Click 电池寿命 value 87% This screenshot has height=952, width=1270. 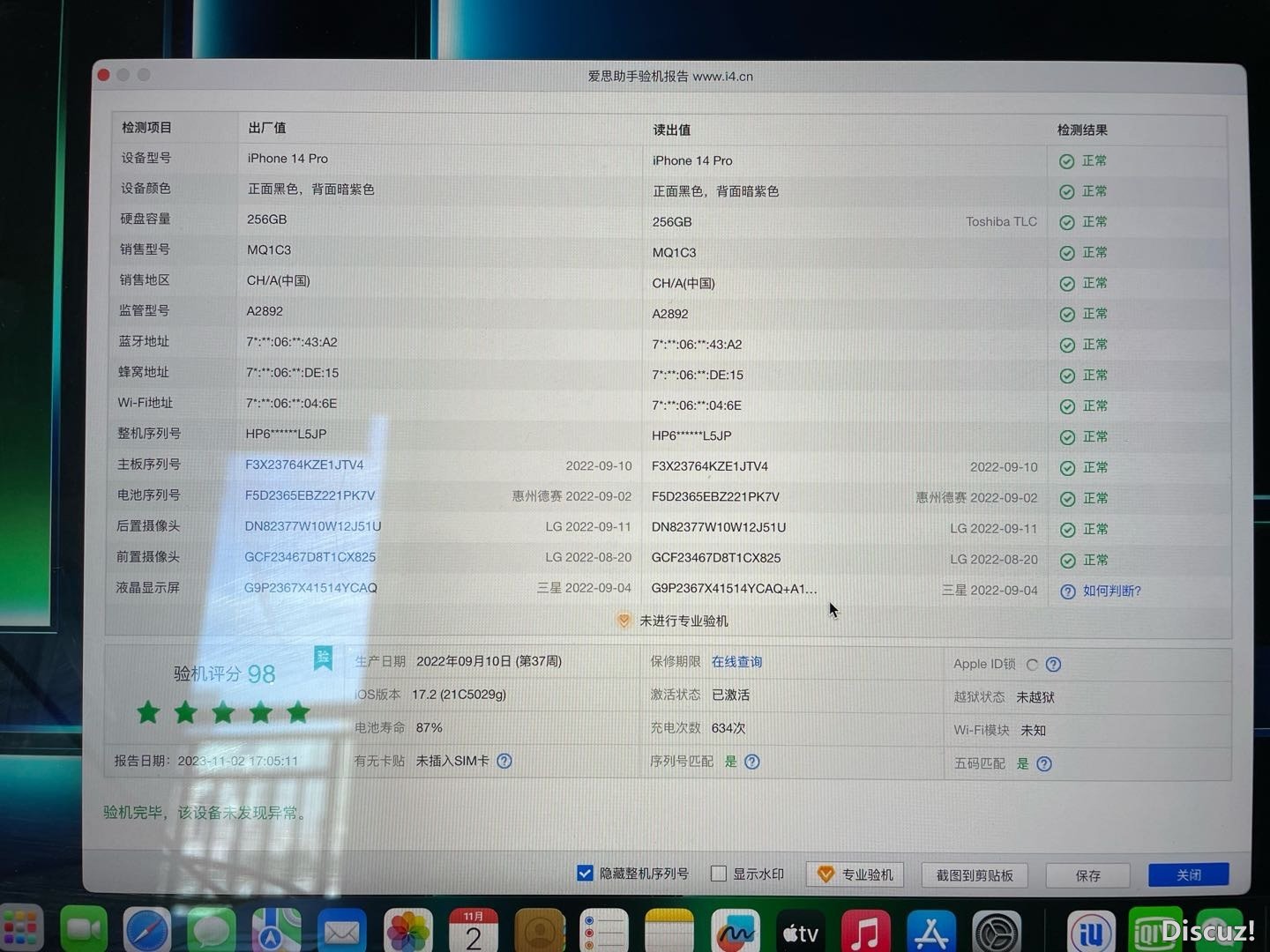430,727
